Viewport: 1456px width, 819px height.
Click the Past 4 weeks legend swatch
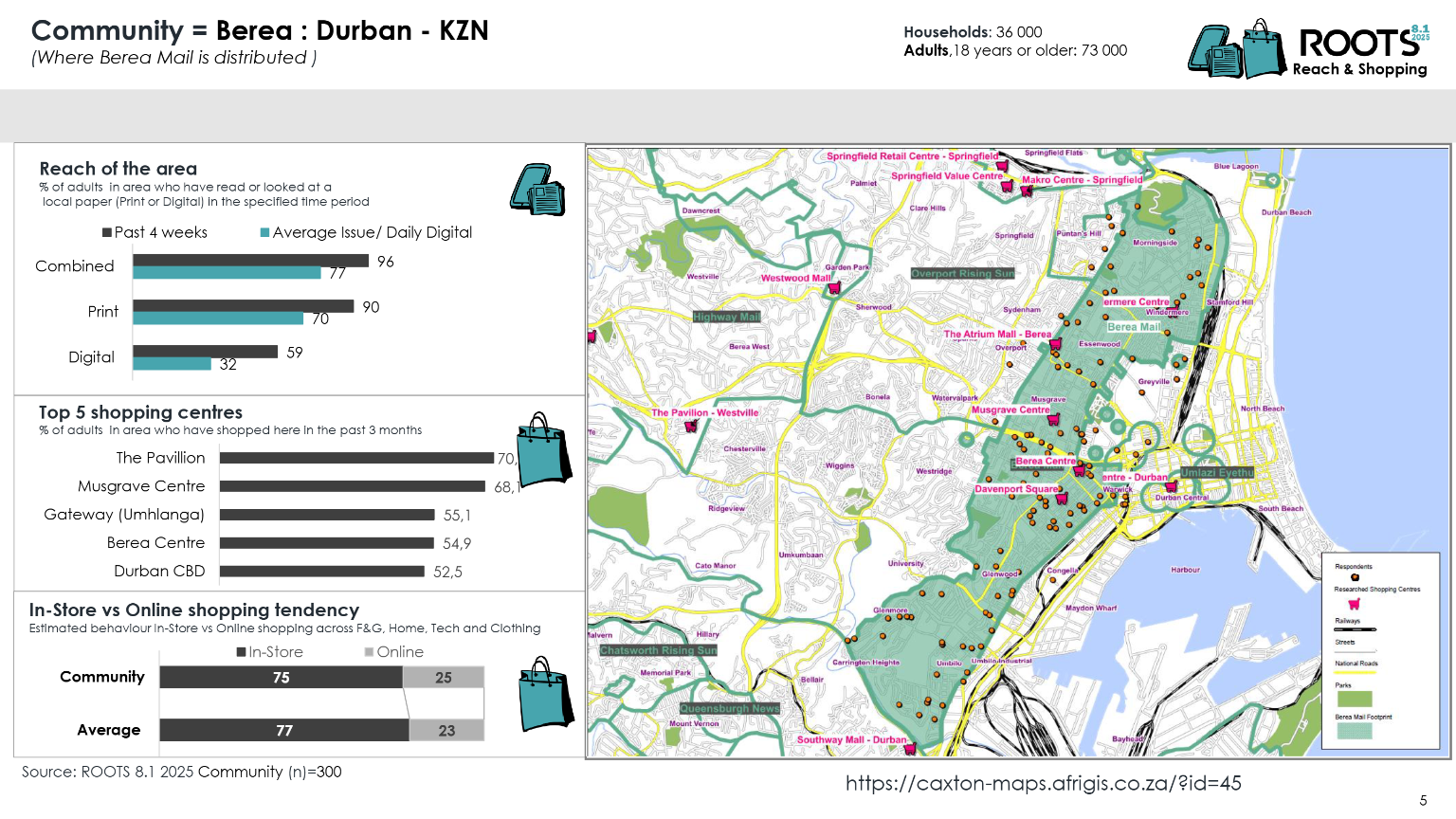[107, 233]
